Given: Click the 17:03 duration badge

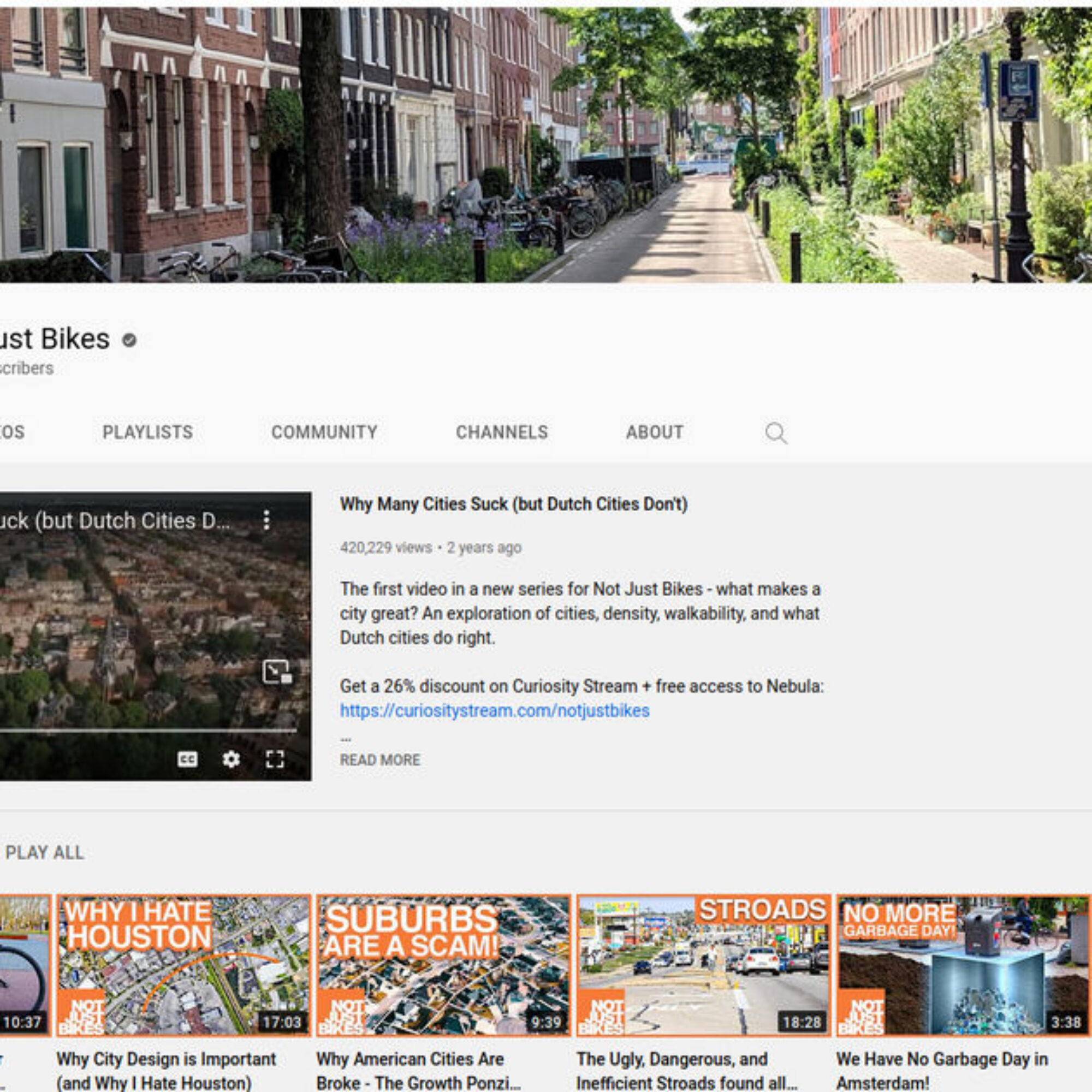Looking at the screenshot, I should pyautogui.click(x=283, y=1023).
